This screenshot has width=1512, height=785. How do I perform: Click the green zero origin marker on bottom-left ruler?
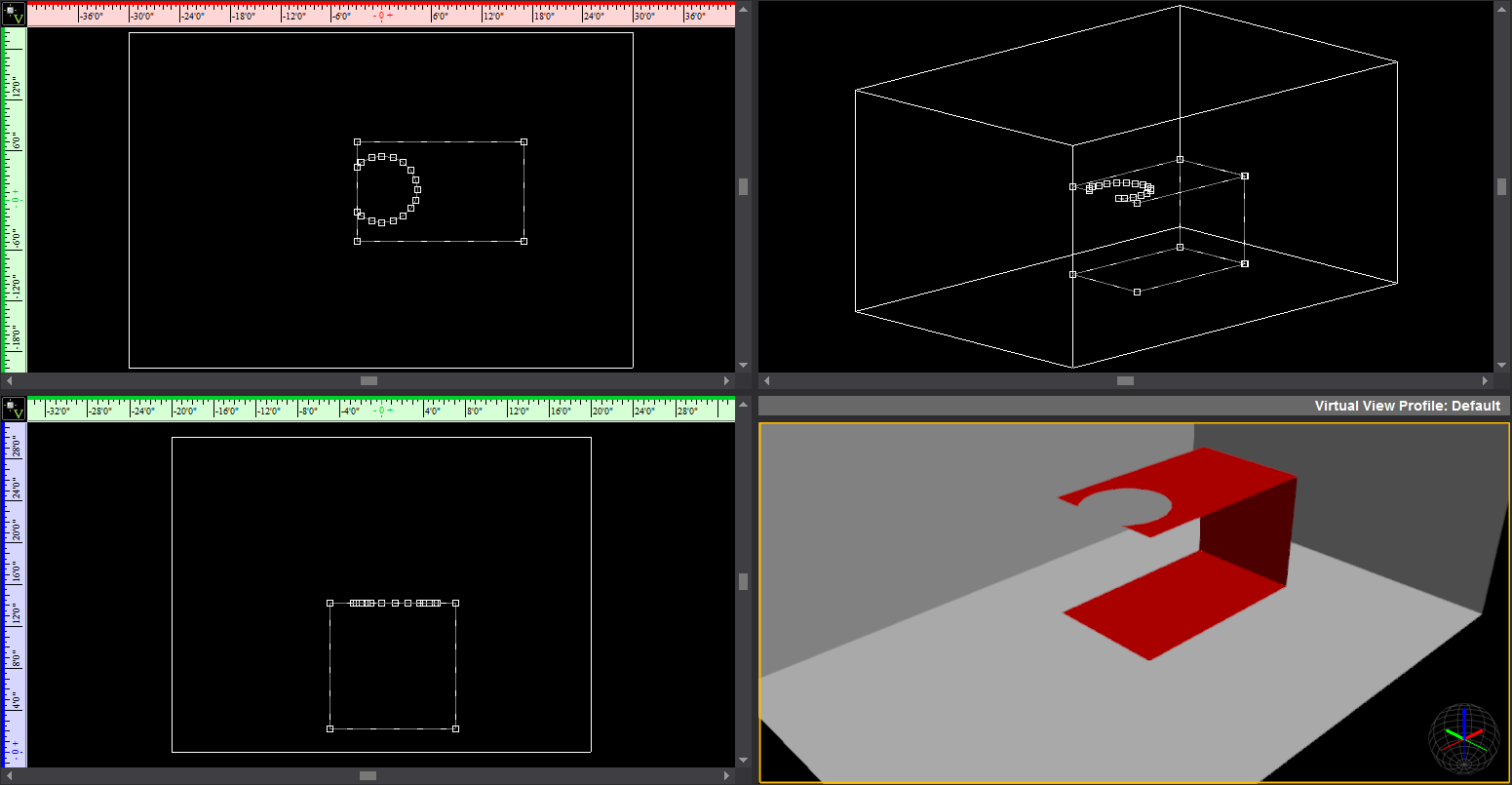[x=380, y=411]
